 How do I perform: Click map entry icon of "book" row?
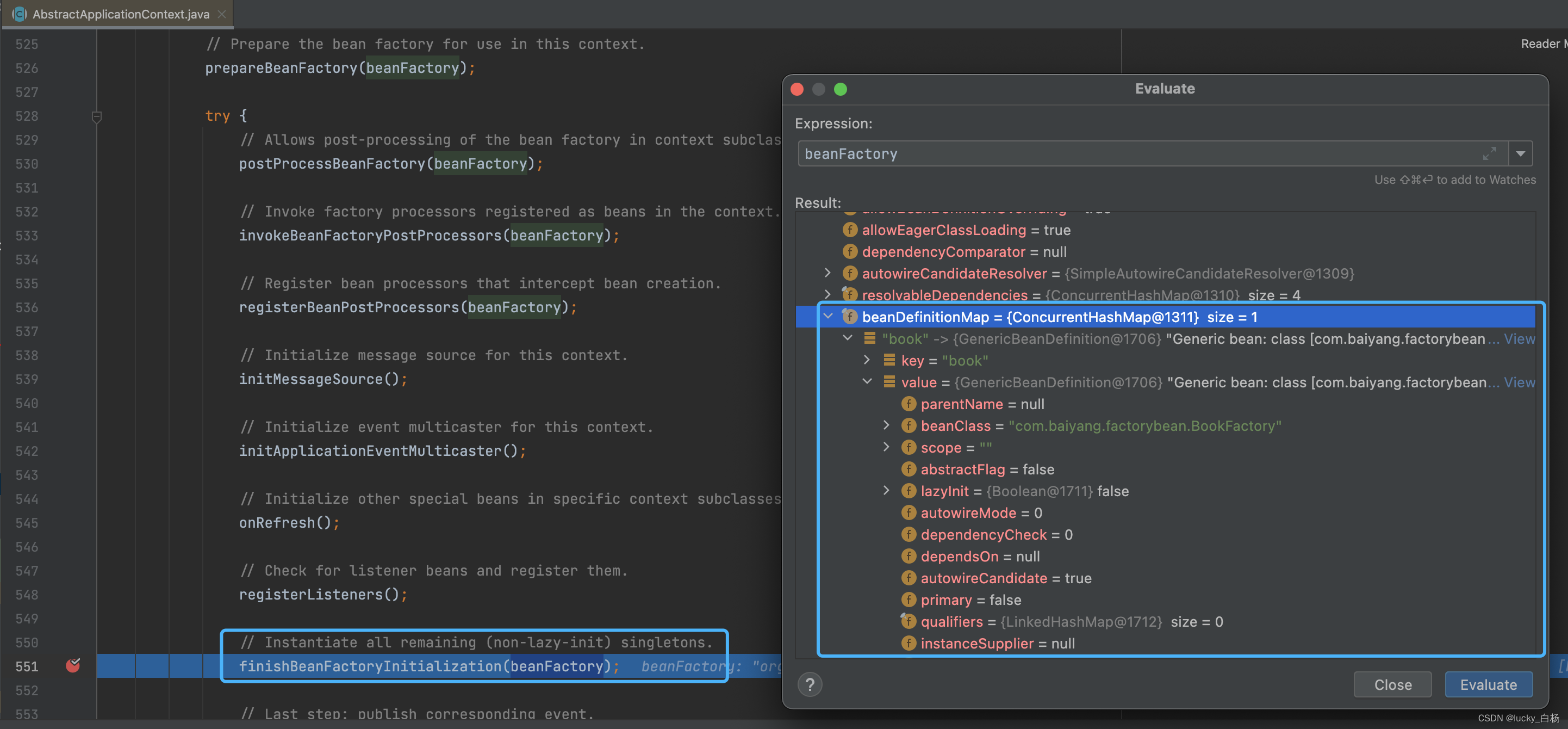tap(870, 338)
